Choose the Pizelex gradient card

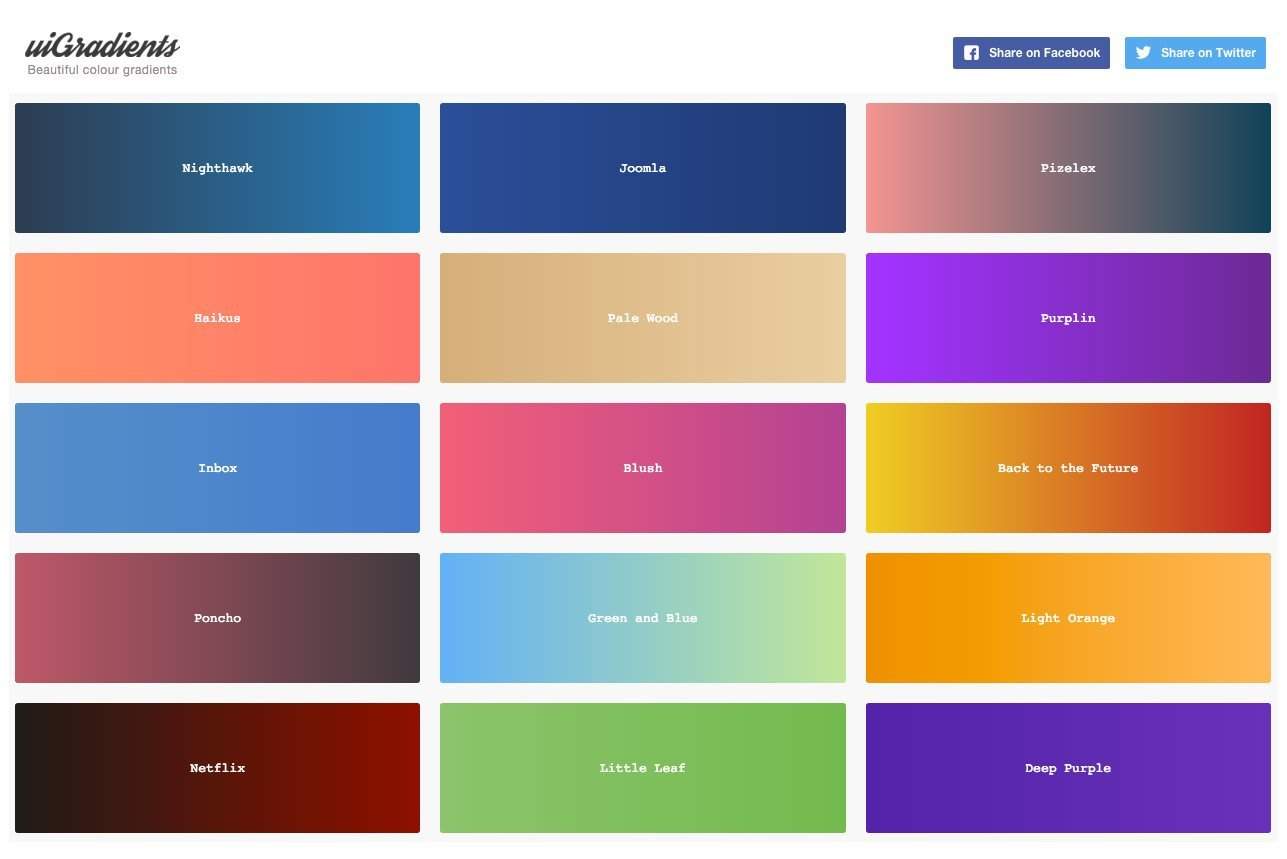pos(1068,168)
